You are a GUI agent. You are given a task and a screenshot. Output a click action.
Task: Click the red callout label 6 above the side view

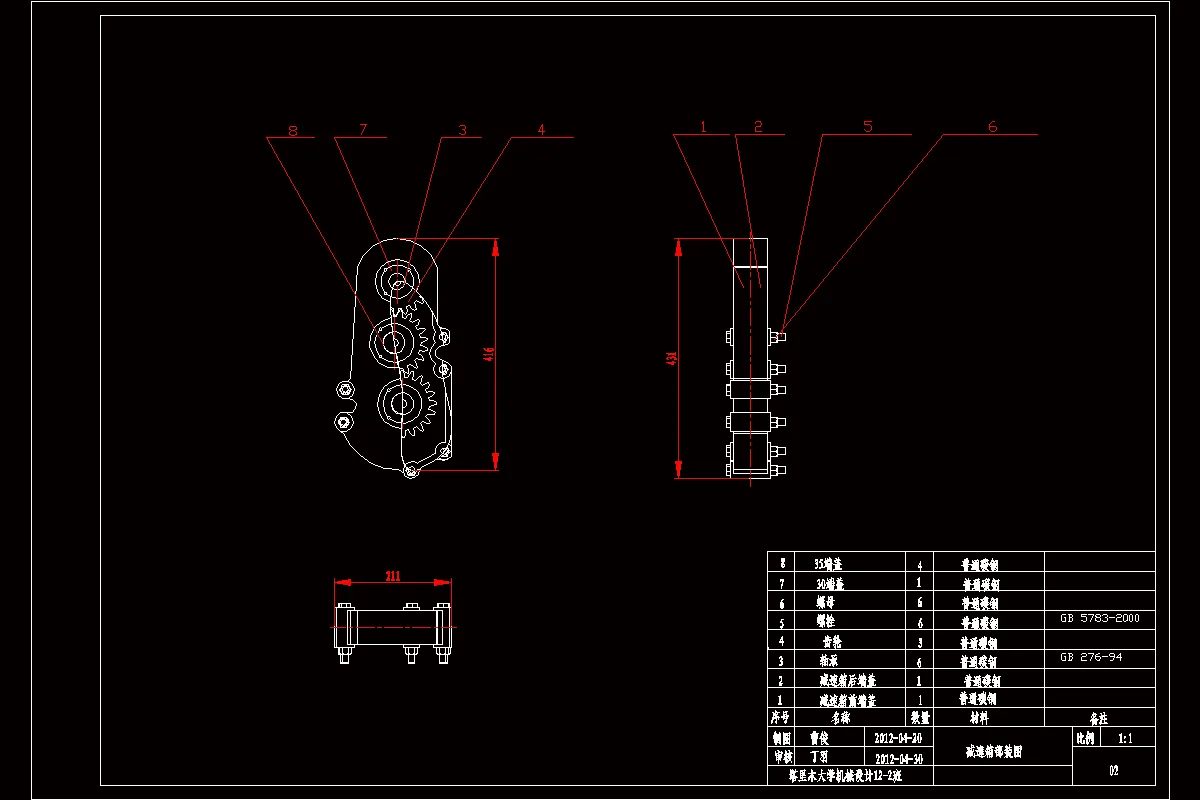(x=993, y=127)
